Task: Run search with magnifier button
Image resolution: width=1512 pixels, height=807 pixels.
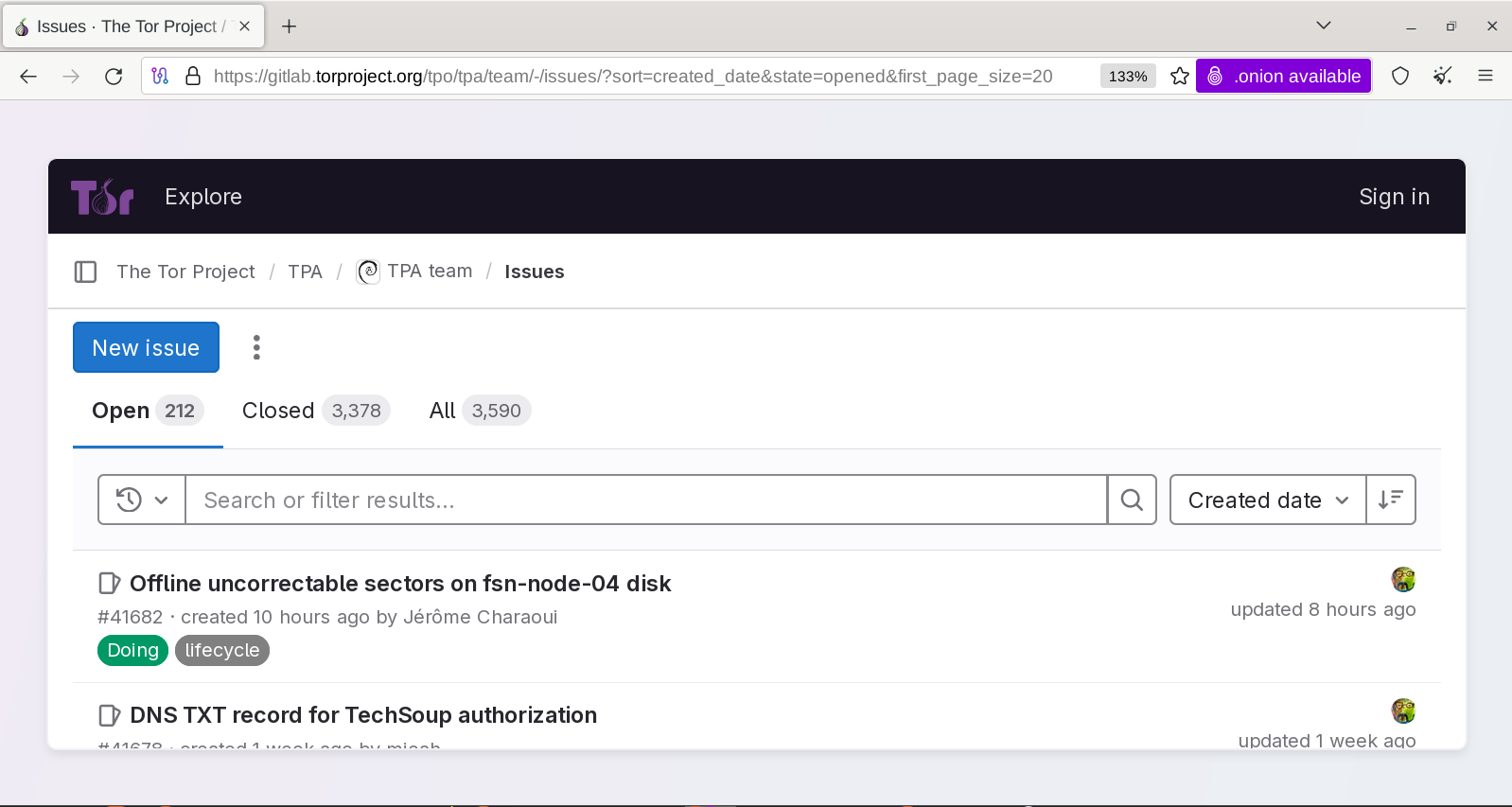Action: click(1132, 500)
